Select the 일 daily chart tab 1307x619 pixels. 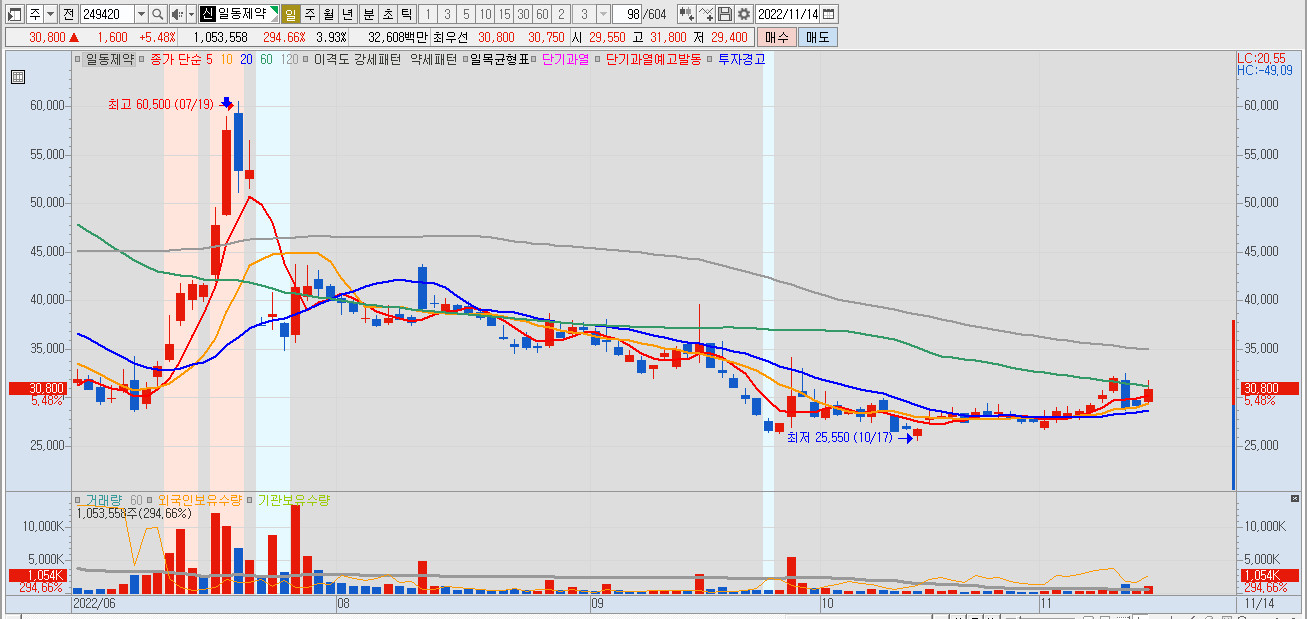tap(290, 14)
